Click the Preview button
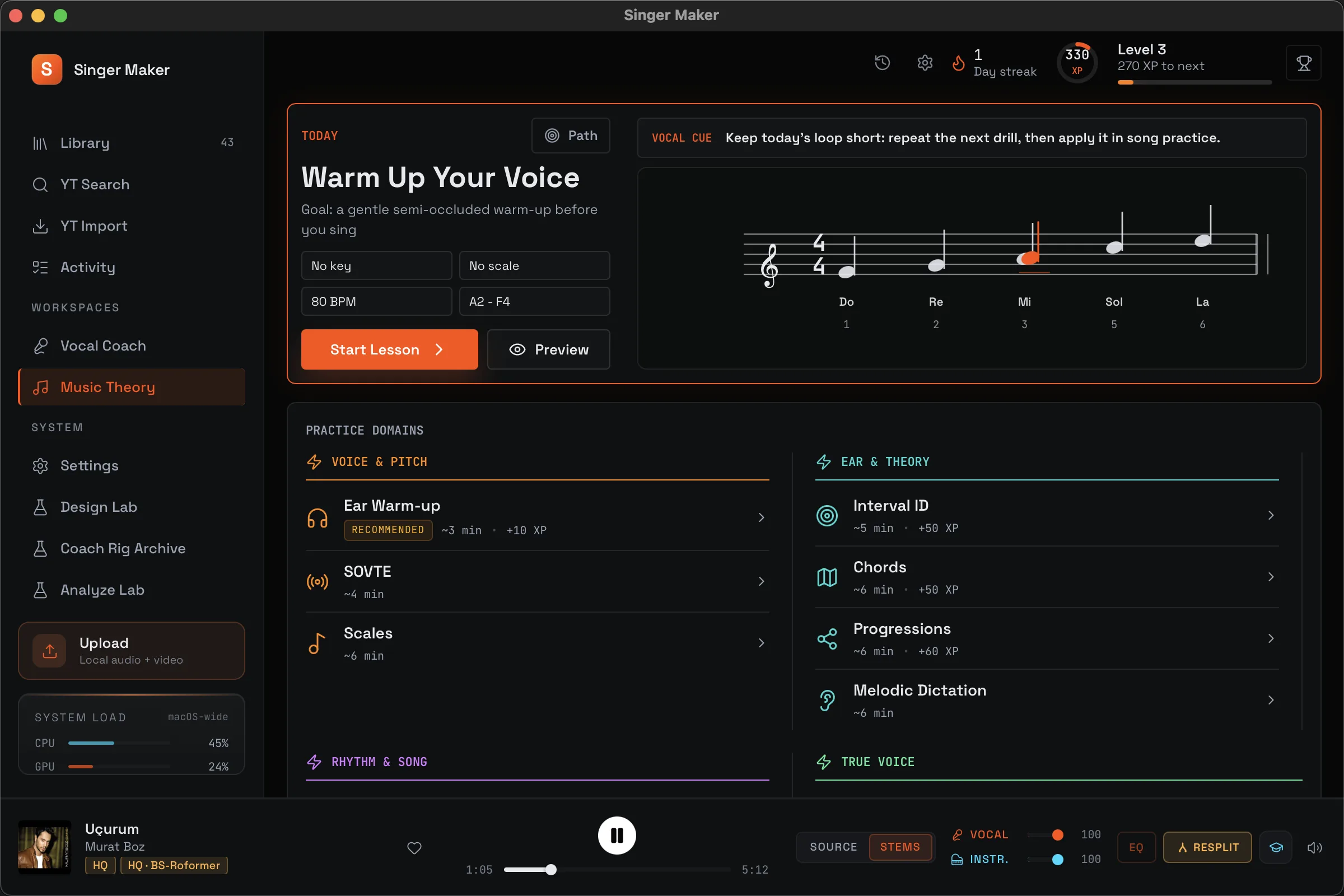1344x896 pixels. (x=548, y=349)
